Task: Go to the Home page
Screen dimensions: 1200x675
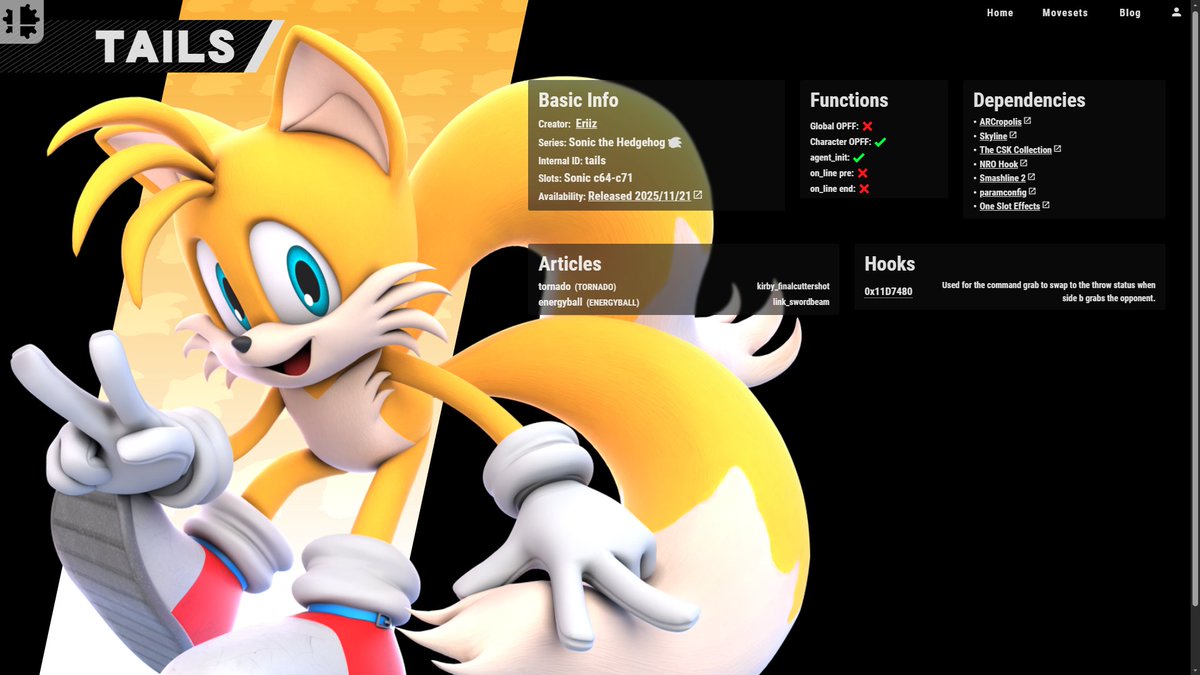Action: [1000, 13]
